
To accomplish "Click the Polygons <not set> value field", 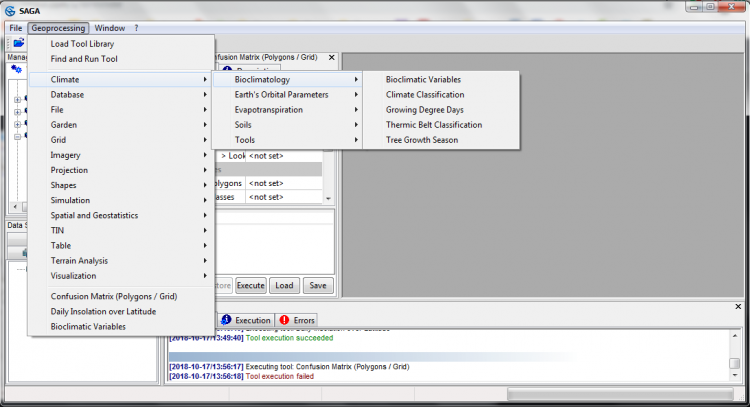I will point(284,183).
